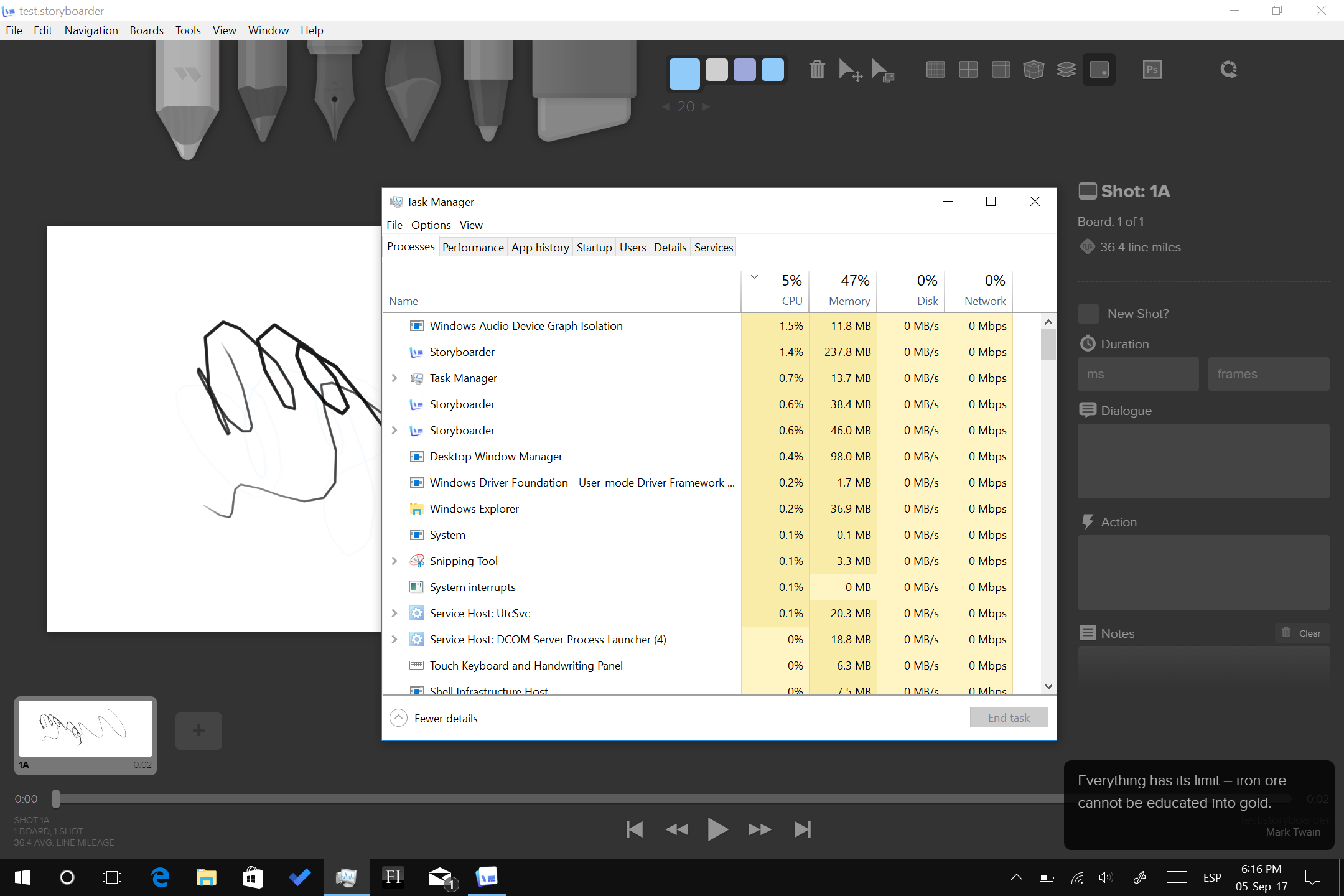Clear the Notes field
The width and height of the screenshot is (1344, 896).
coord(1302,633)
